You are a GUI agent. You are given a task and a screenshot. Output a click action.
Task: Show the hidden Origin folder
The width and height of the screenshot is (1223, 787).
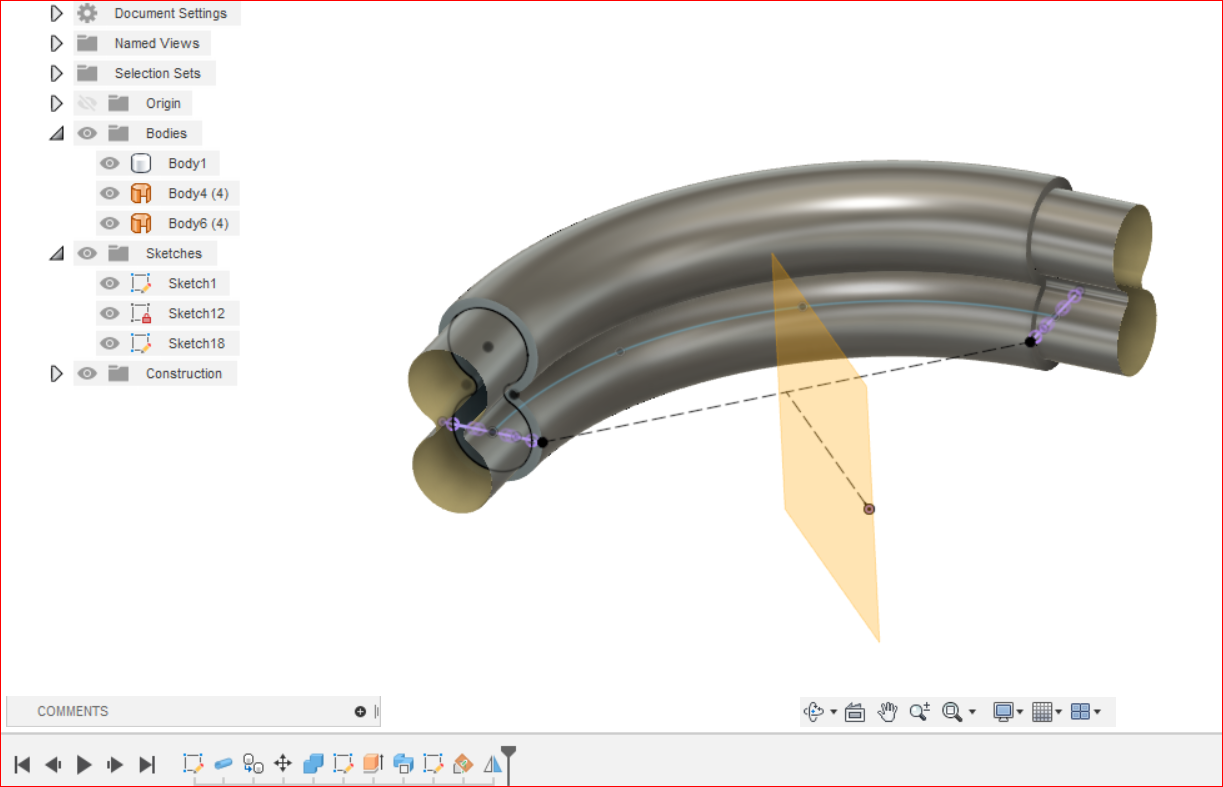(87, 103)
